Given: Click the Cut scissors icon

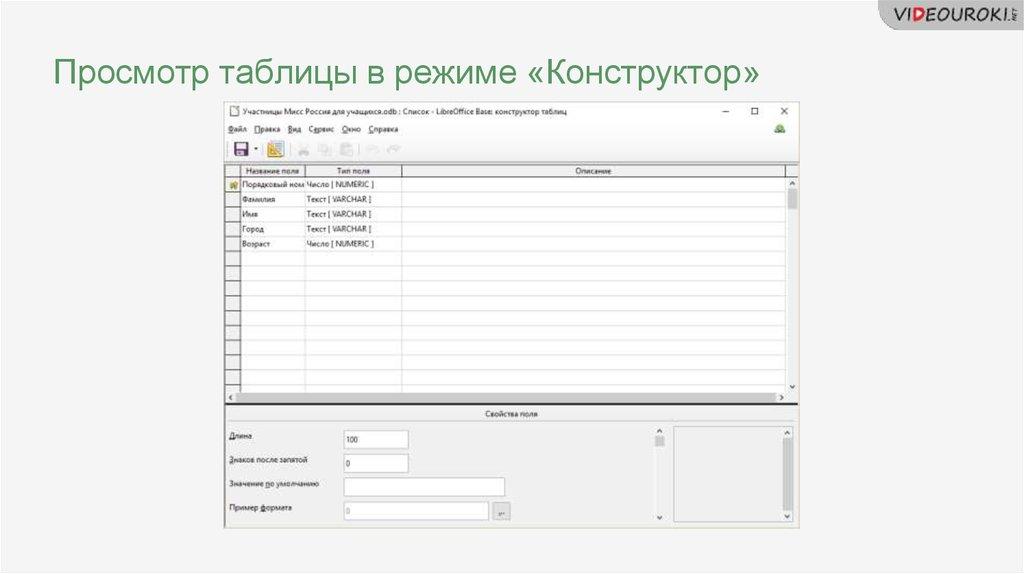Looking at the screenshot, I should click(303, 149).
